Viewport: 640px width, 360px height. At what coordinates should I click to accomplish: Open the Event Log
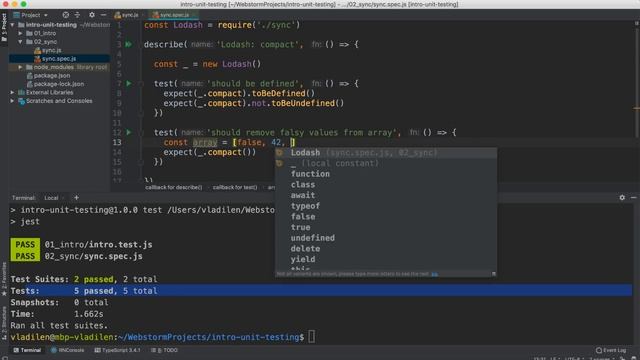[x=611, y=350]
